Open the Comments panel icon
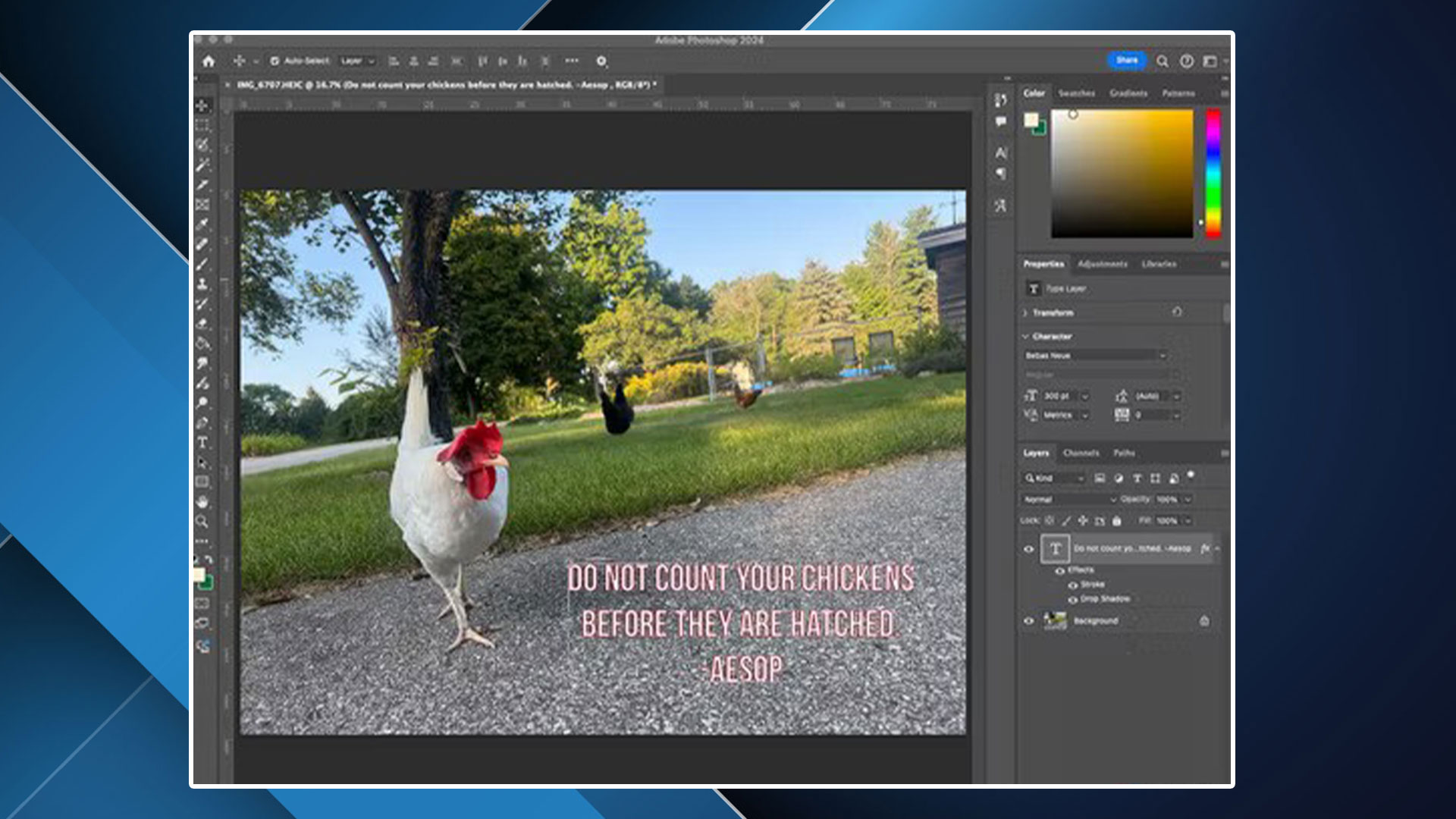Image resolution: width=1456 pixels, height=819 pixels. click(1001, 121)
